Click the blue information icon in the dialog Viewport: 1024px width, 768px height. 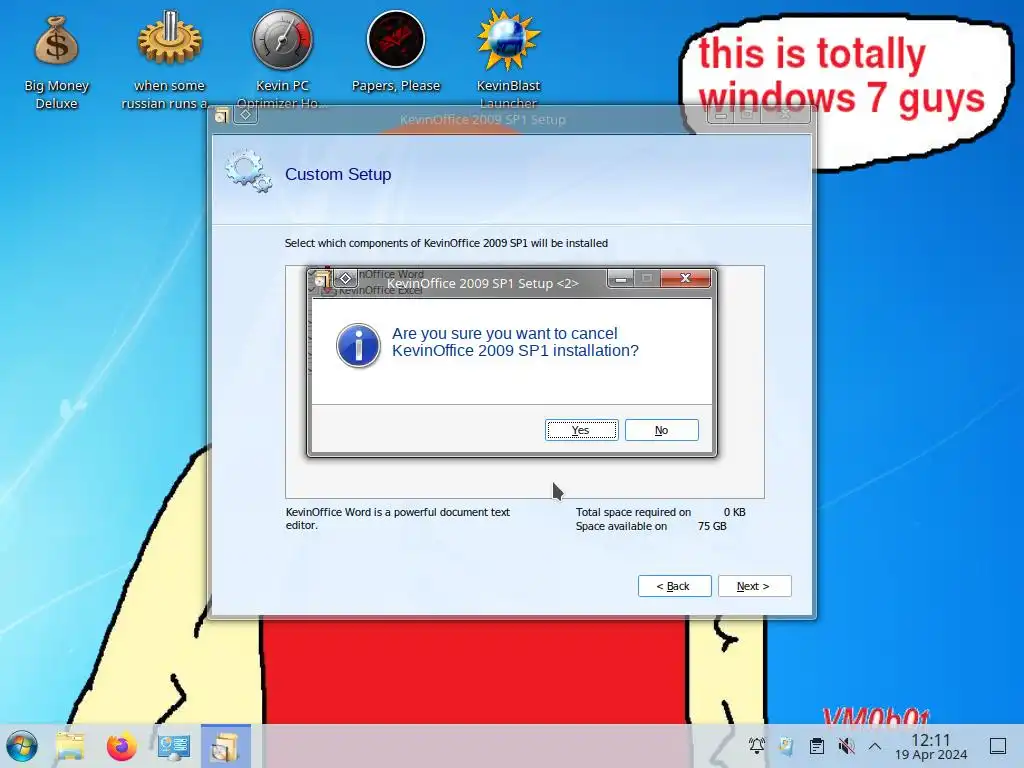(358, 345)
